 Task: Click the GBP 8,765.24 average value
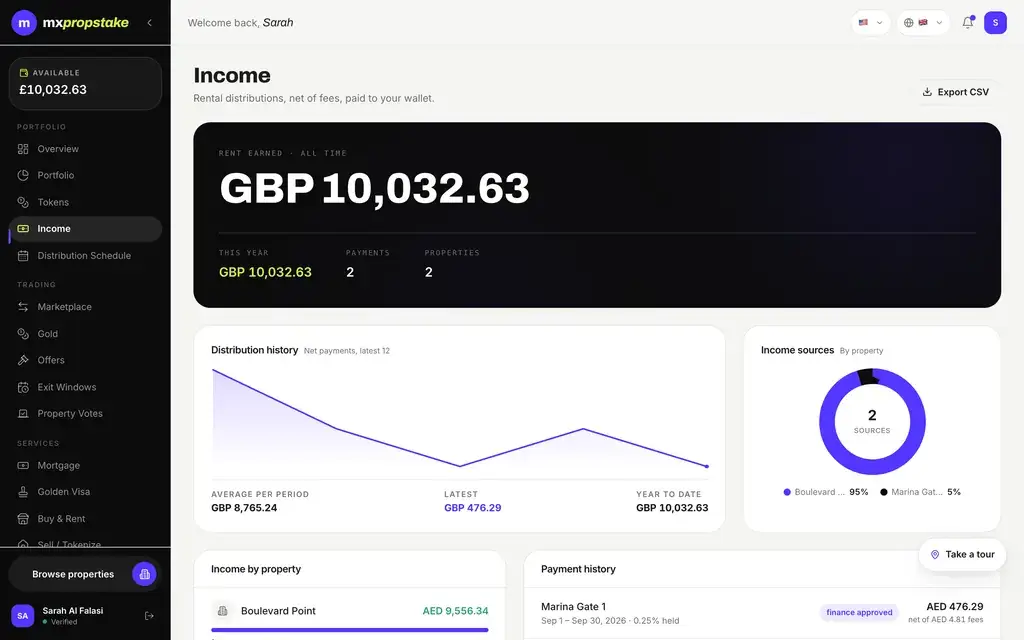click(x=244, y=508)
